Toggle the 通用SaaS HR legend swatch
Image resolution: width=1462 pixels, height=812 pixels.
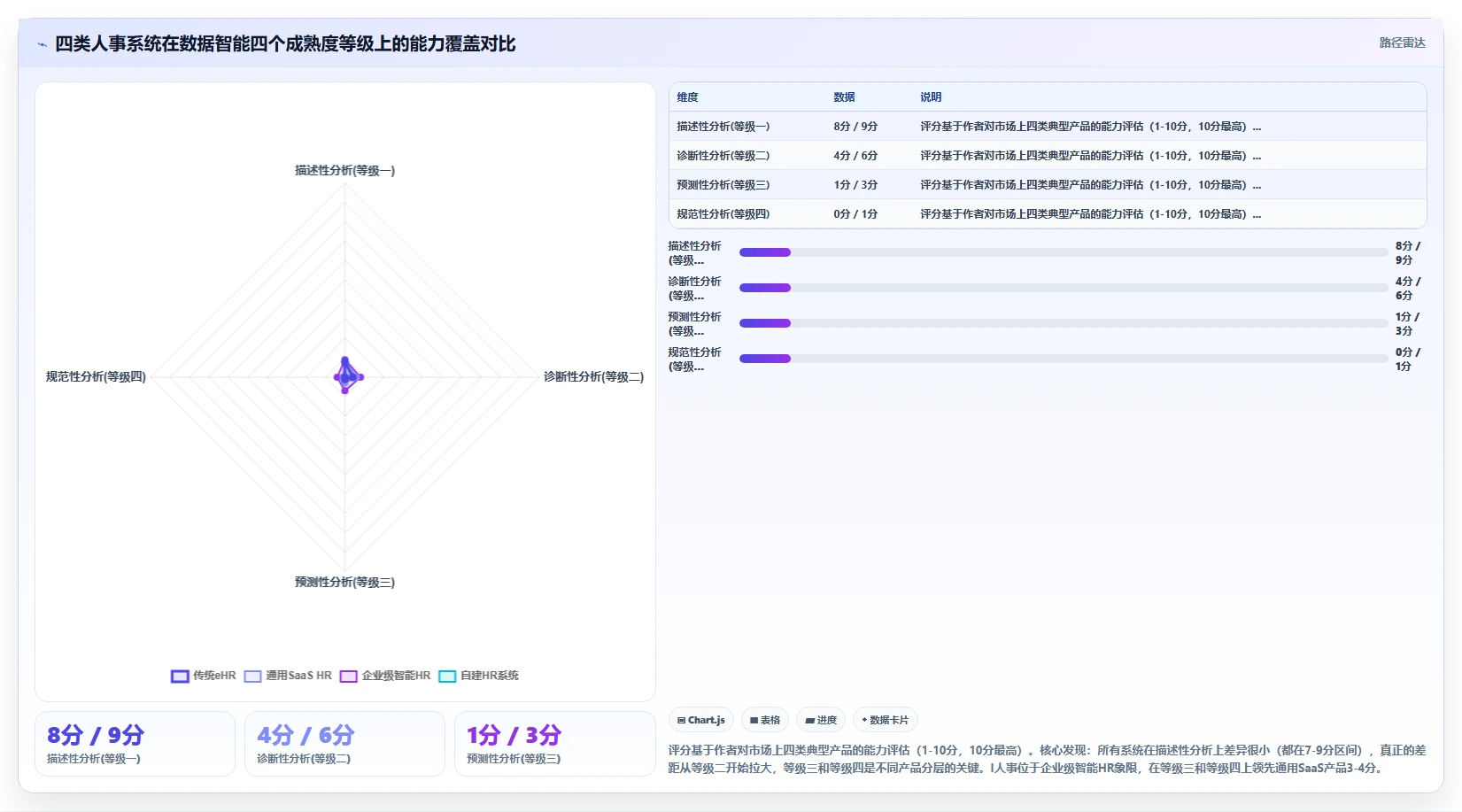pos(252,676)
